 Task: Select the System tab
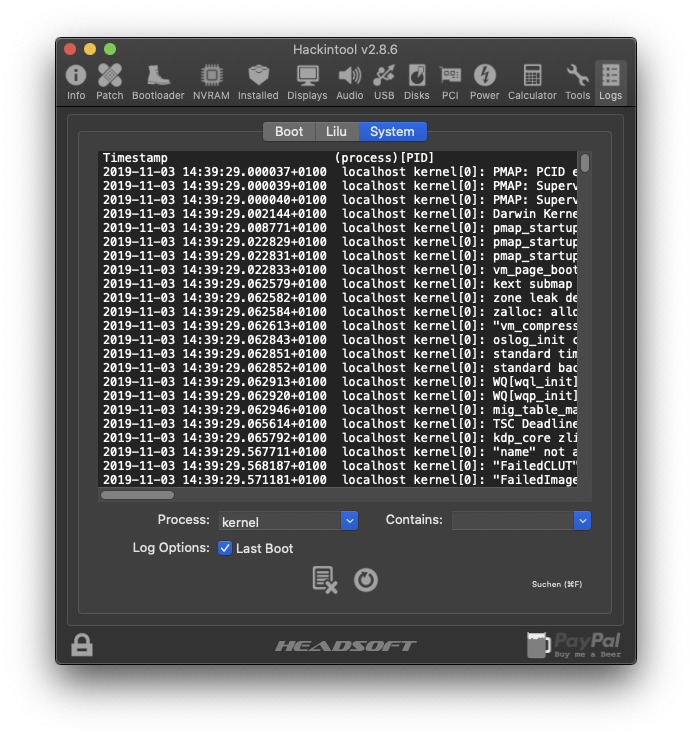coord(393,131)
